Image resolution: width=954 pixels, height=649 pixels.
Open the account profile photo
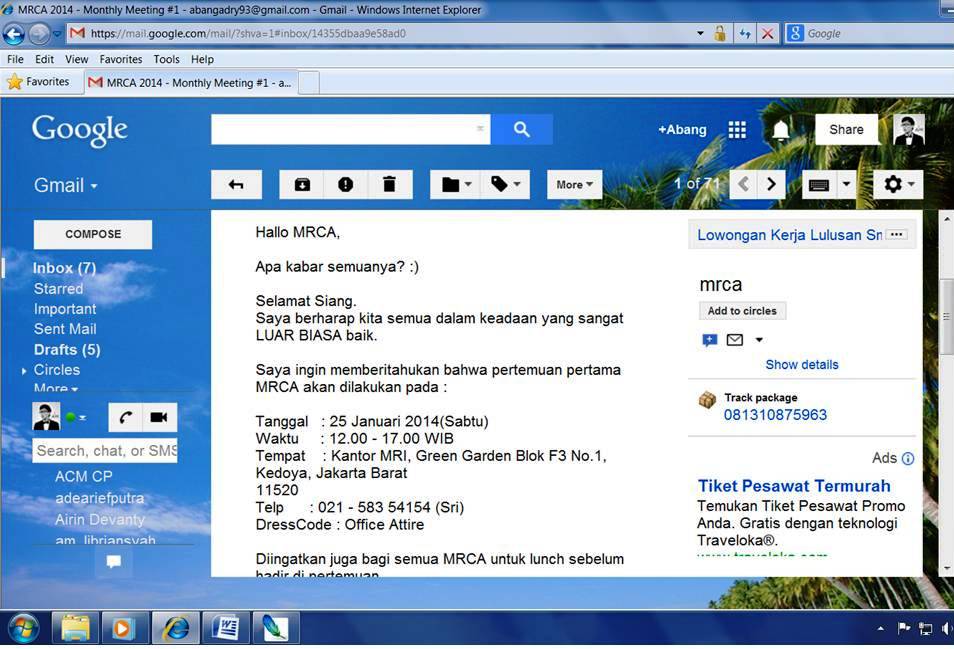[x=909, y=130]
